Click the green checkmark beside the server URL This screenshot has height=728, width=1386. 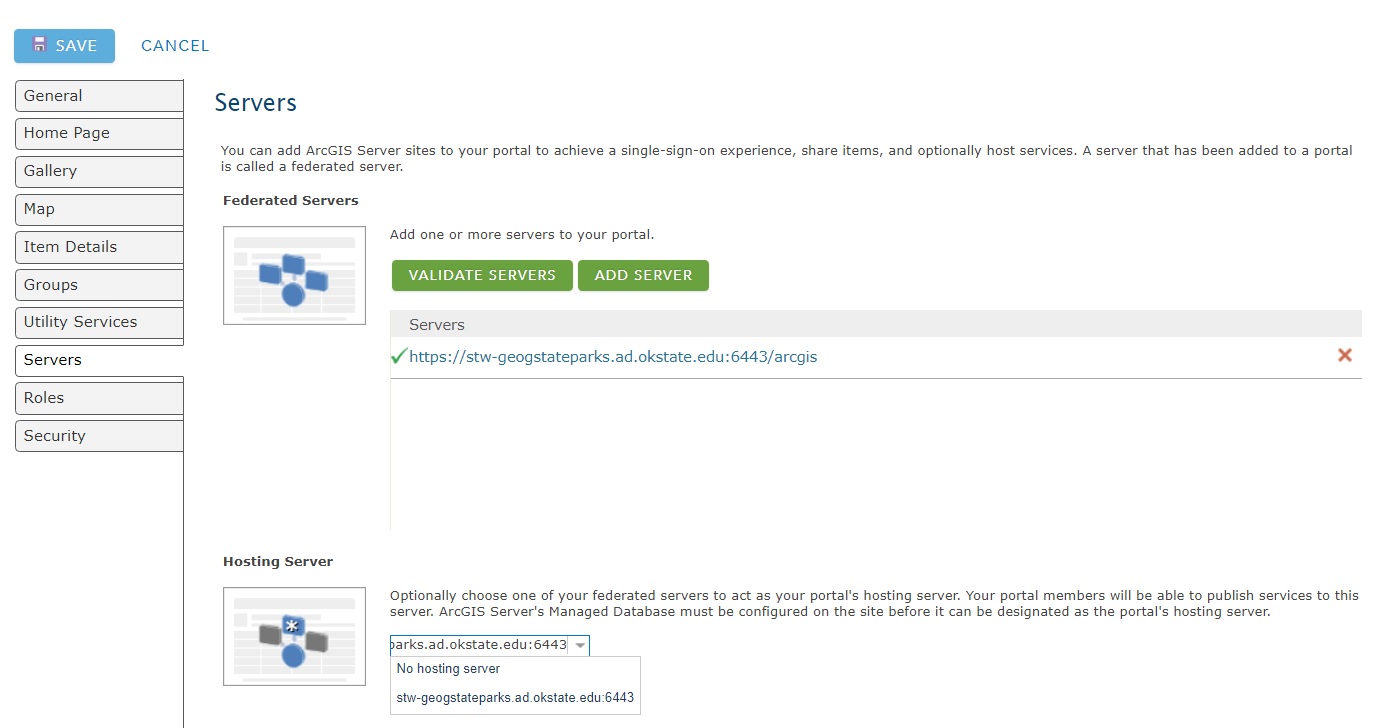pos(399,356)
